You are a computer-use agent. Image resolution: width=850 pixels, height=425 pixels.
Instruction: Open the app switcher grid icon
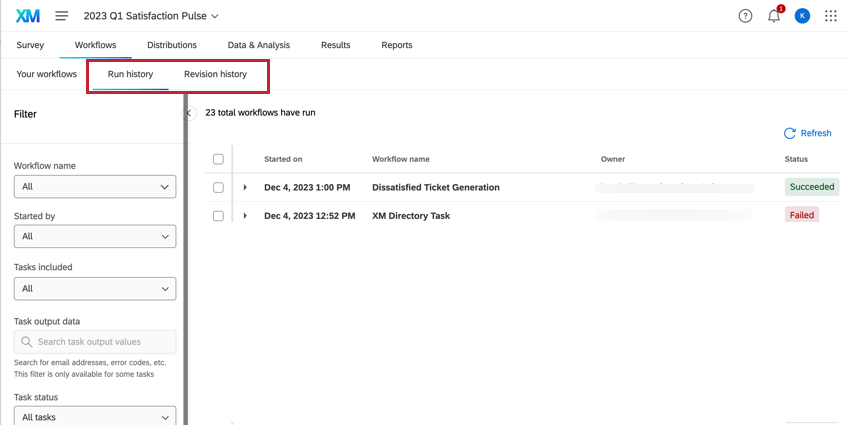831,16
